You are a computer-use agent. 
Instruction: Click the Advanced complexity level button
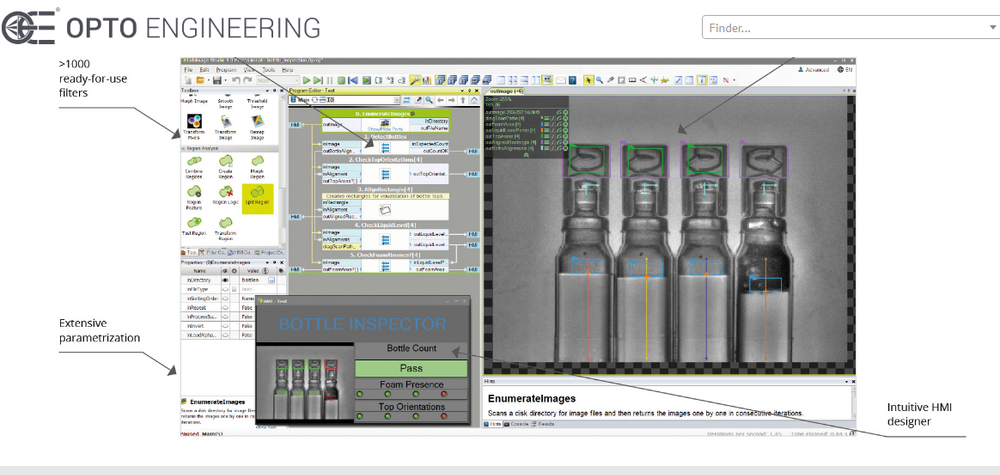pyautogui.click(x=812, y=69)
